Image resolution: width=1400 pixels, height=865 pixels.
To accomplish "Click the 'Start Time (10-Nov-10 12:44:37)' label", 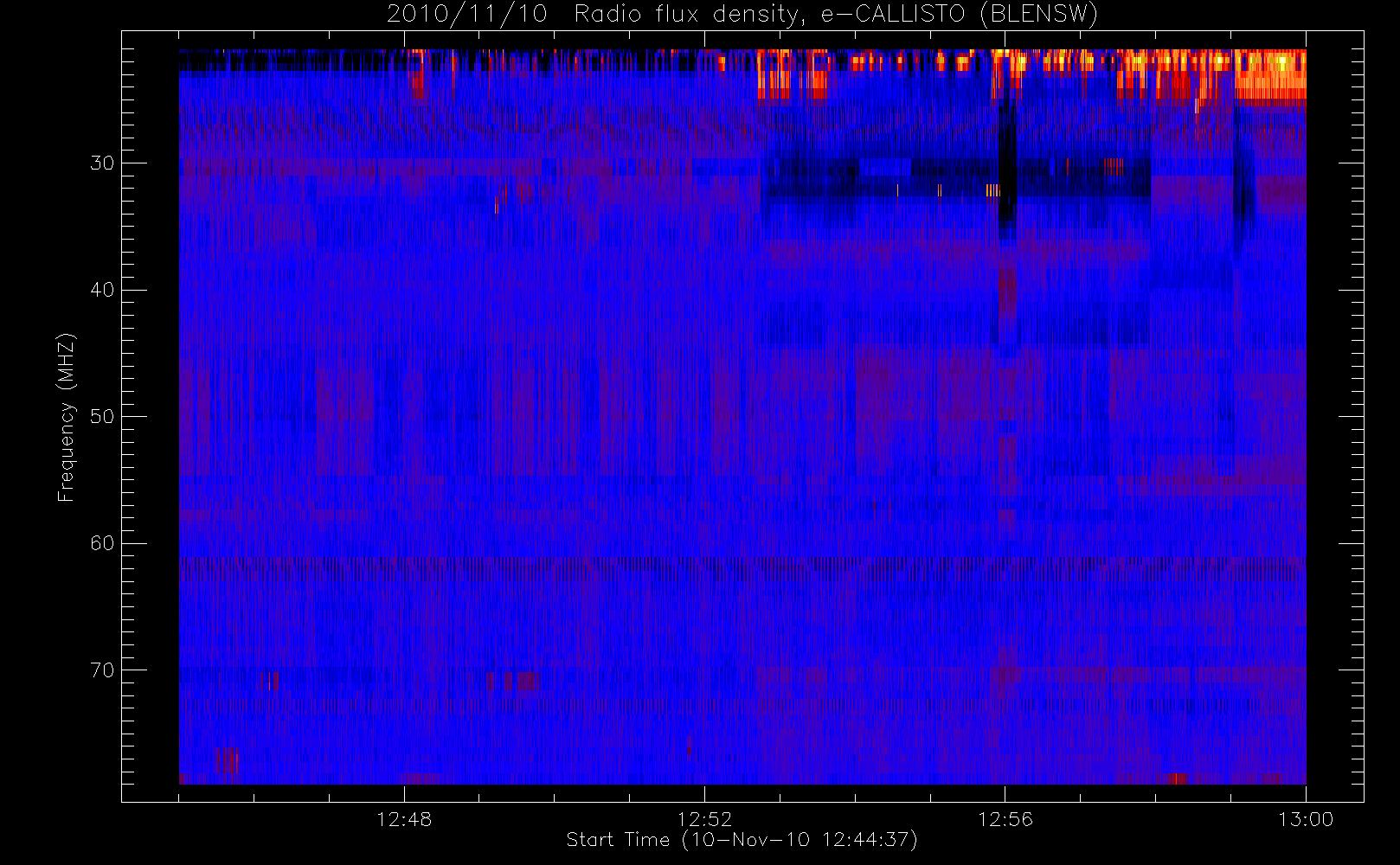I will coord(742,840).
